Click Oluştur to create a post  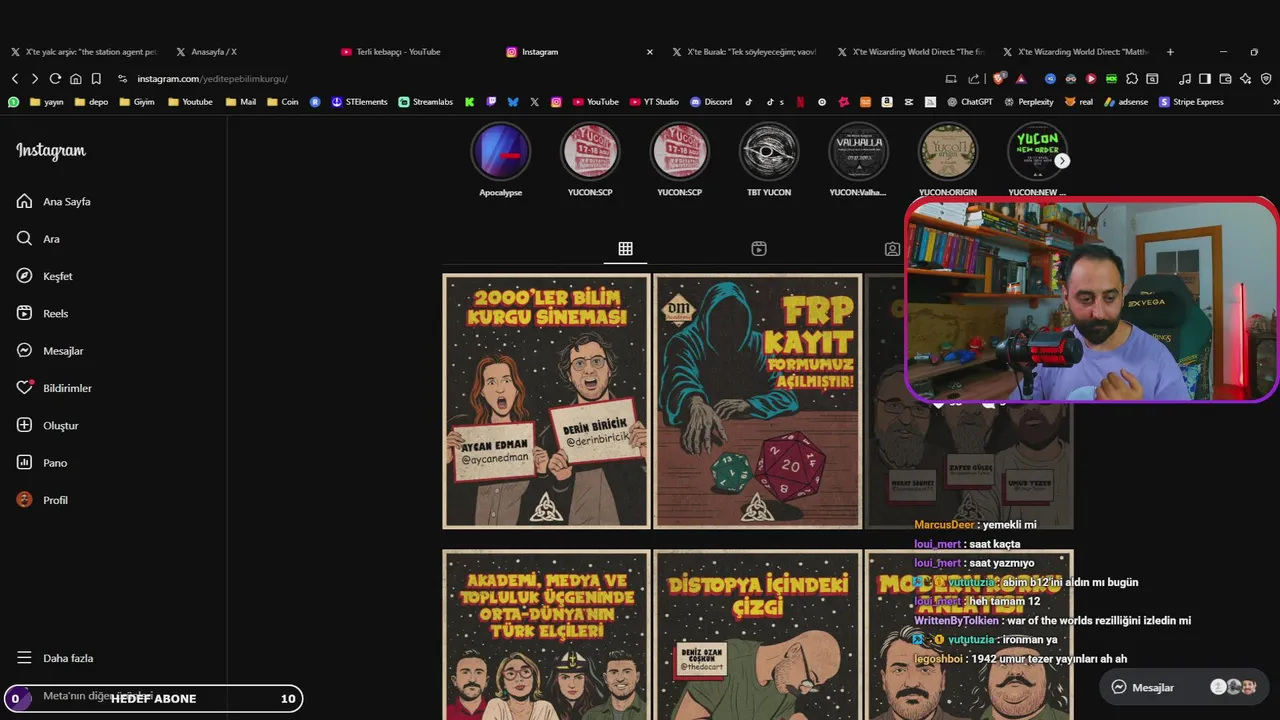point(48,425)
